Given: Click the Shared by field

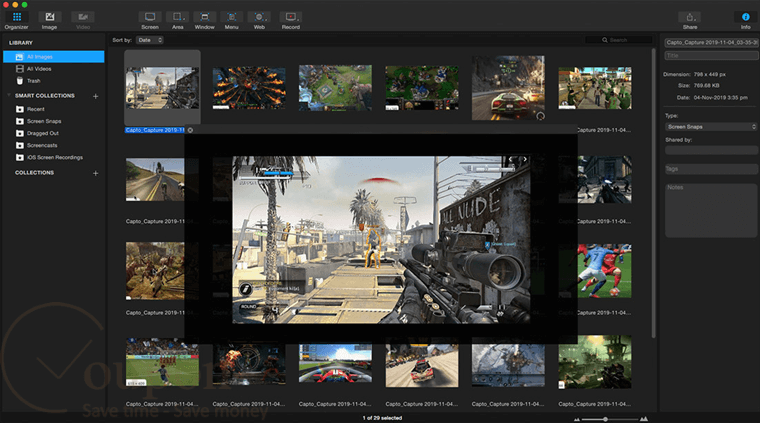Looking at the screenshot, I should point(711,150).
